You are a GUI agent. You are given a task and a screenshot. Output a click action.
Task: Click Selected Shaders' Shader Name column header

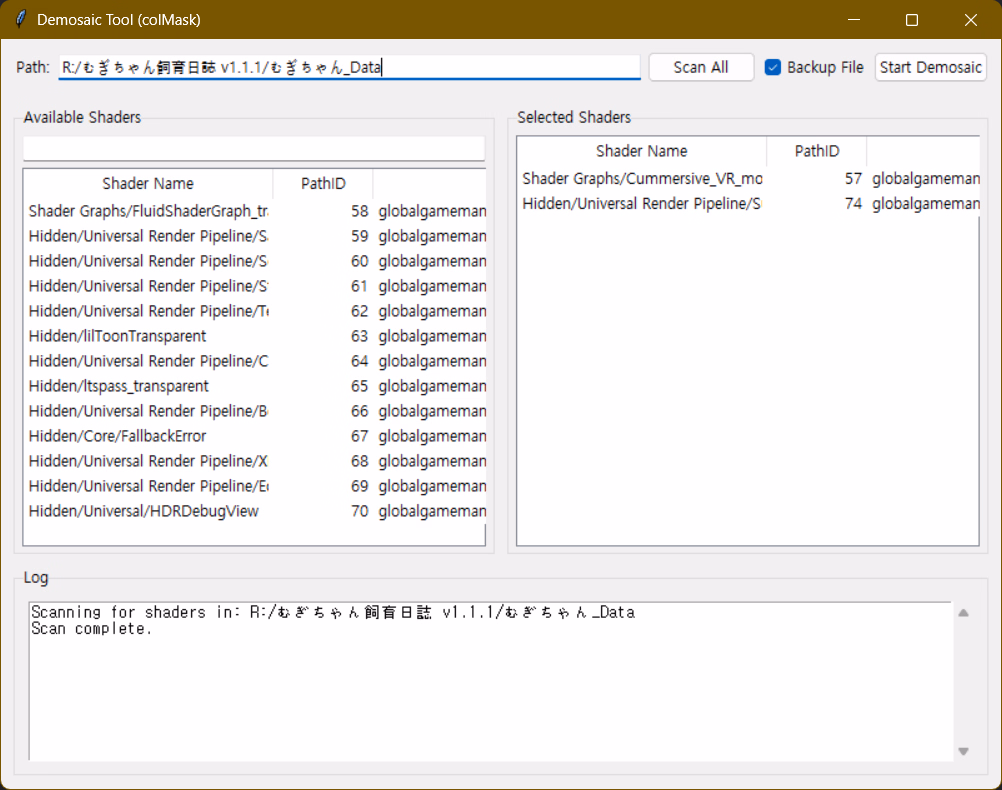pyautogui.click(x=641, y=151)
